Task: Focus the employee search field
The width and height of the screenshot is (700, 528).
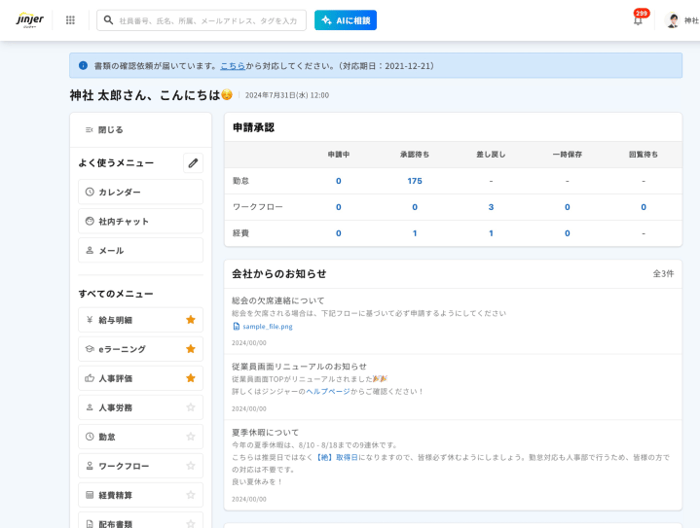Action: point(202,20)
